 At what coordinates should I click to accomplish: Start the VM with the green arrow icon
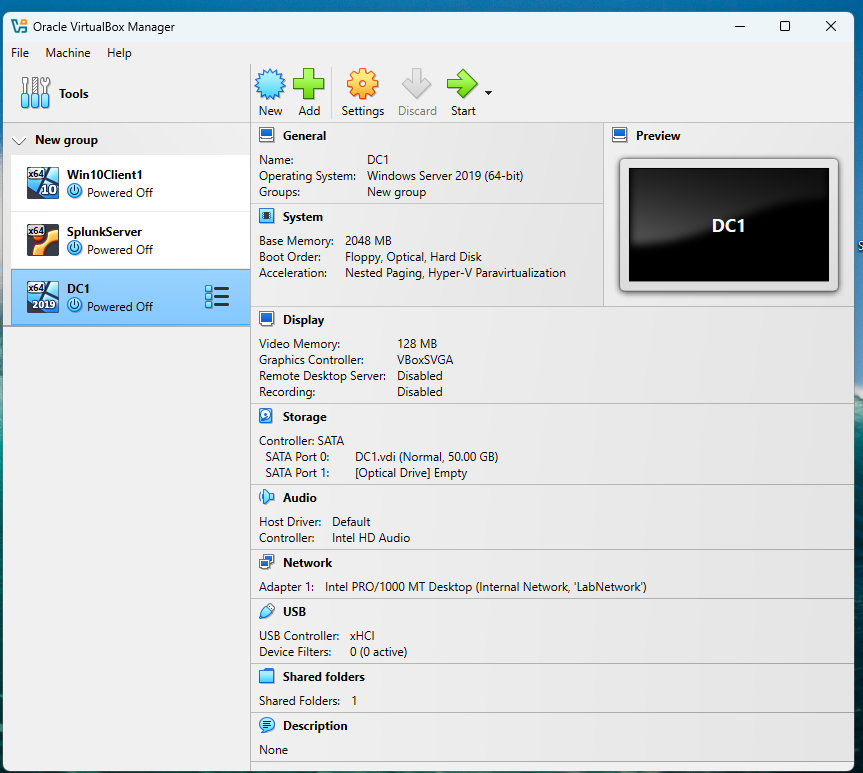463,84
